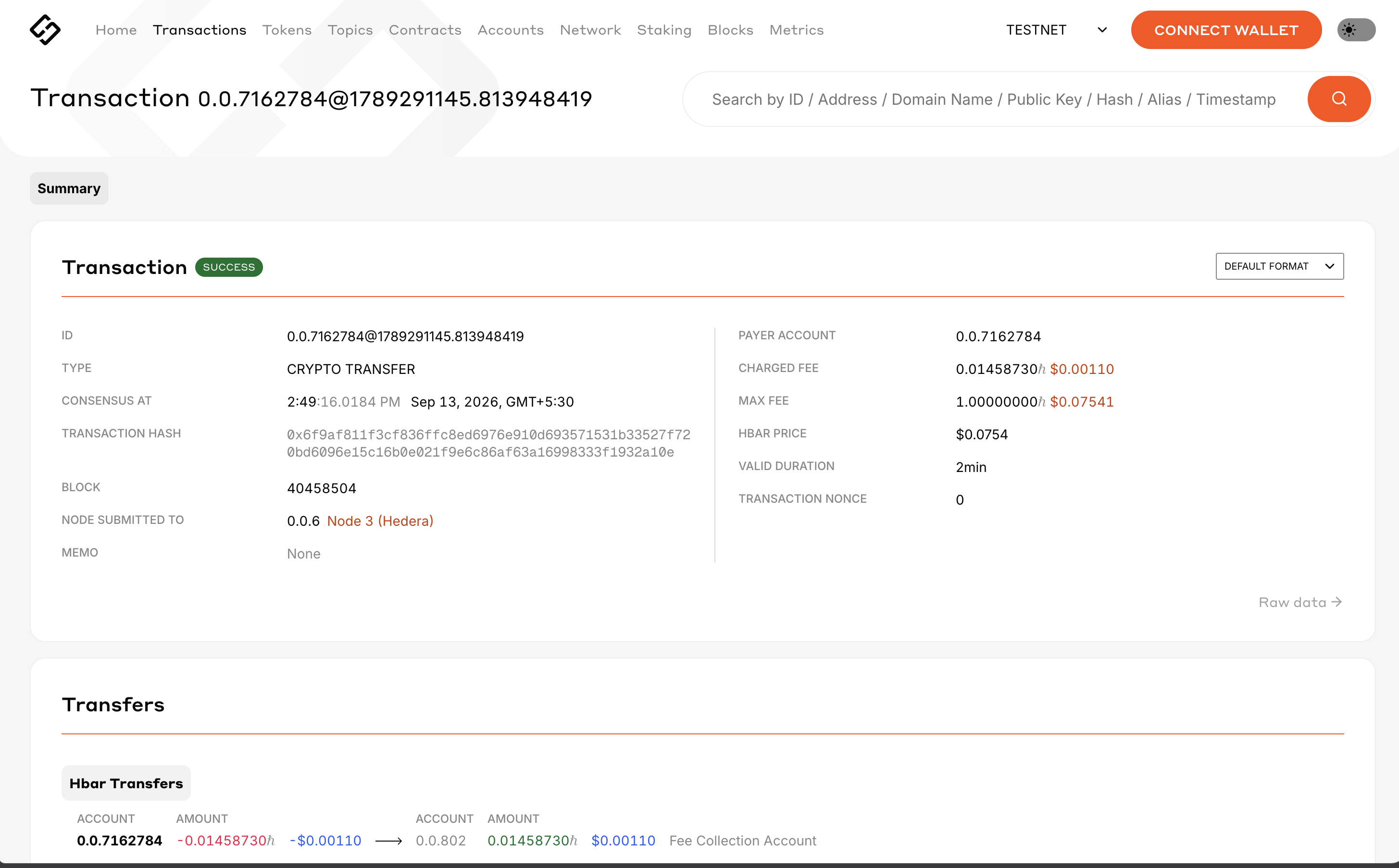Open payer account 0.0.7162784 link
1399x868 pixels.
tap(998, 336)
